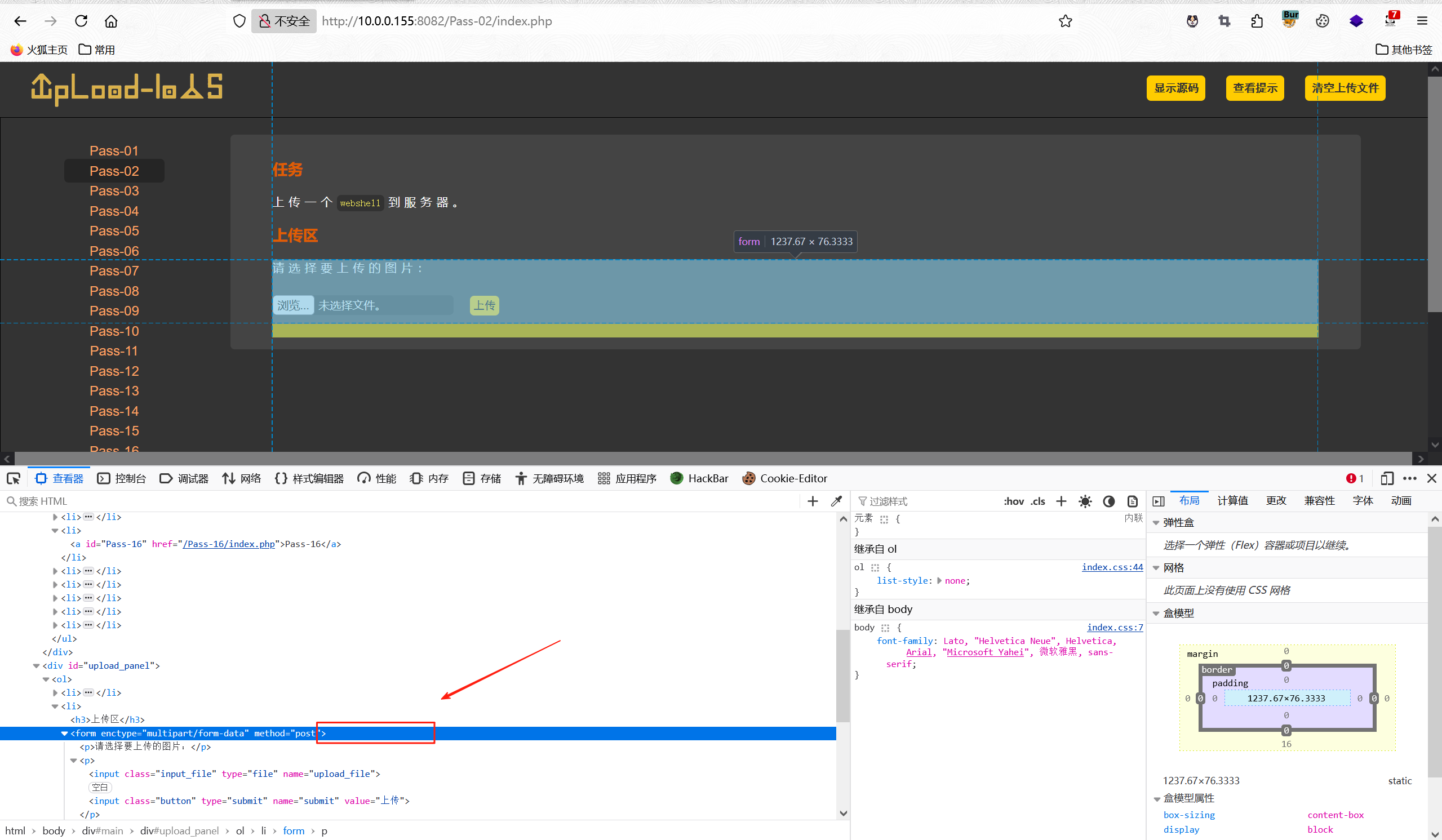Toggle the :hov pseudo-class panel
The image size is (1442, 840).
tap(1013, 501)
